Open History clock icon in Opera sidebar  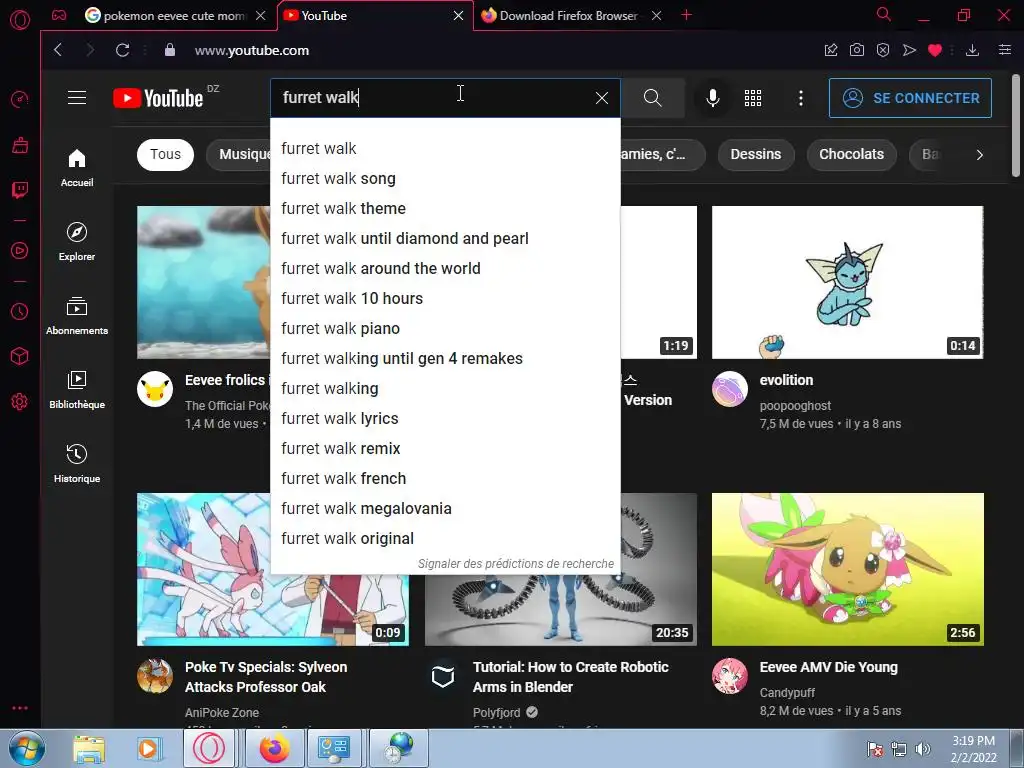(x=20, y=312)
